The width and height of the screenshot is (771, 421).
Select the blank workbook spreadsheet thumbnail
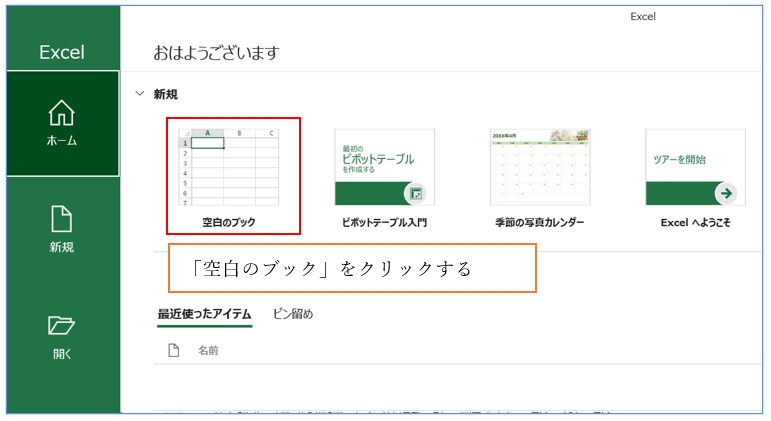click(x=228, y=167)
